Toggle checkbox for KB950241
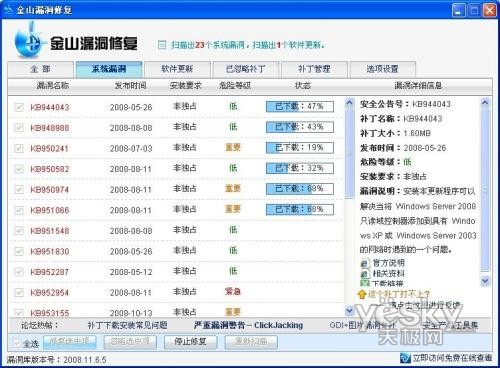500x368 pixels. coord(19,148)
